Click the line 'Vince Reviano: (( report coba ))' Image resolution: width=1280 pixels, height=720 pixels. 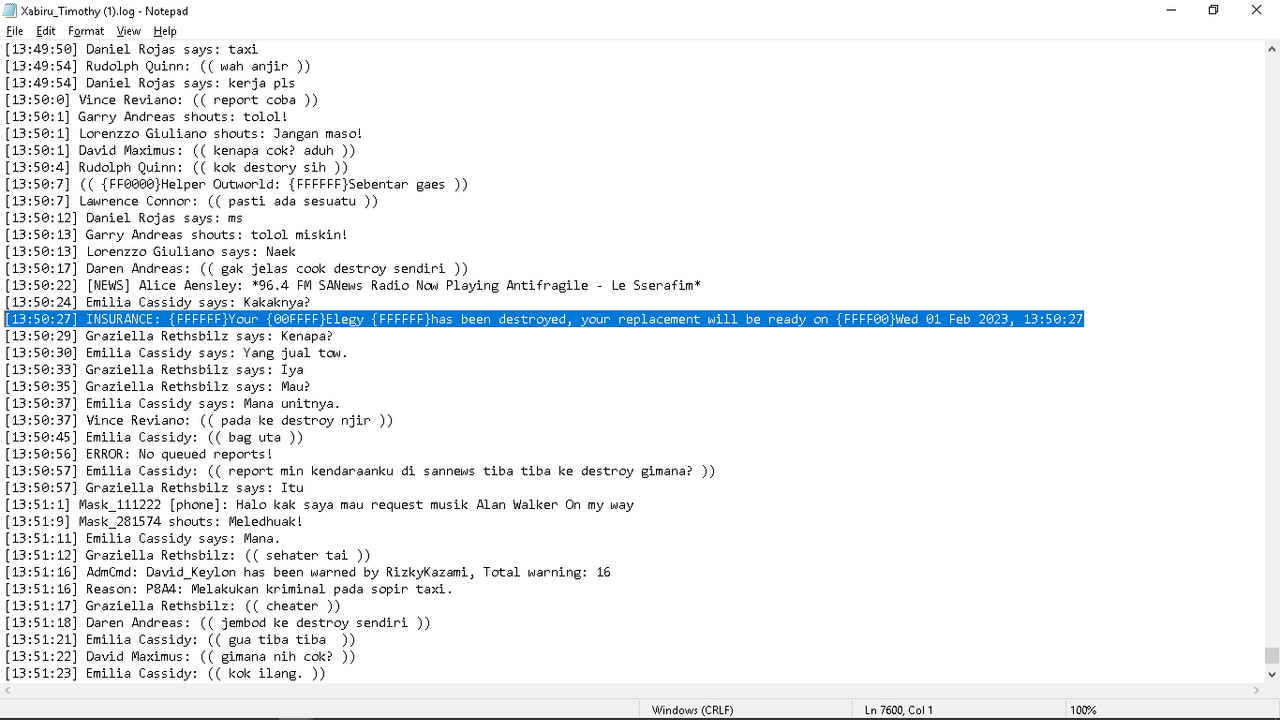161,100
